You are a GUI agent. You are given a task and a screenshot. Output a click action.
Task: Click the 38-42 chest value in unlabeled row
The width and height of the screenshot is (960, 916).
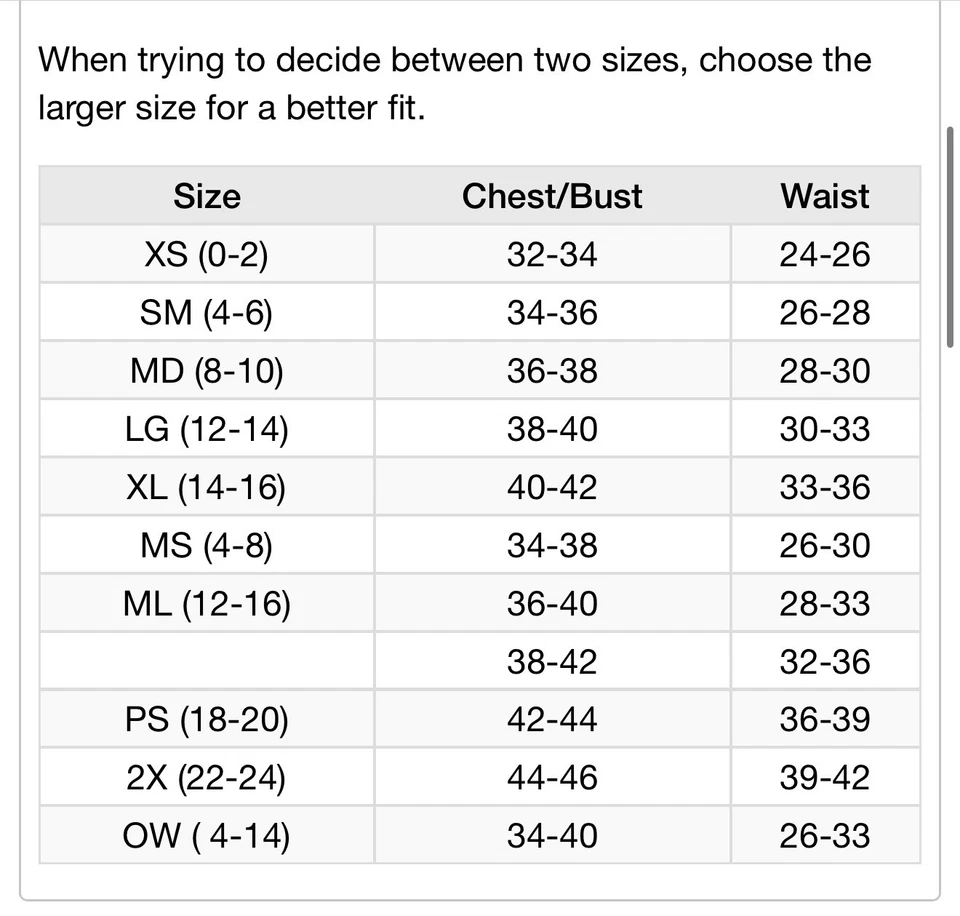click(552, 661)
